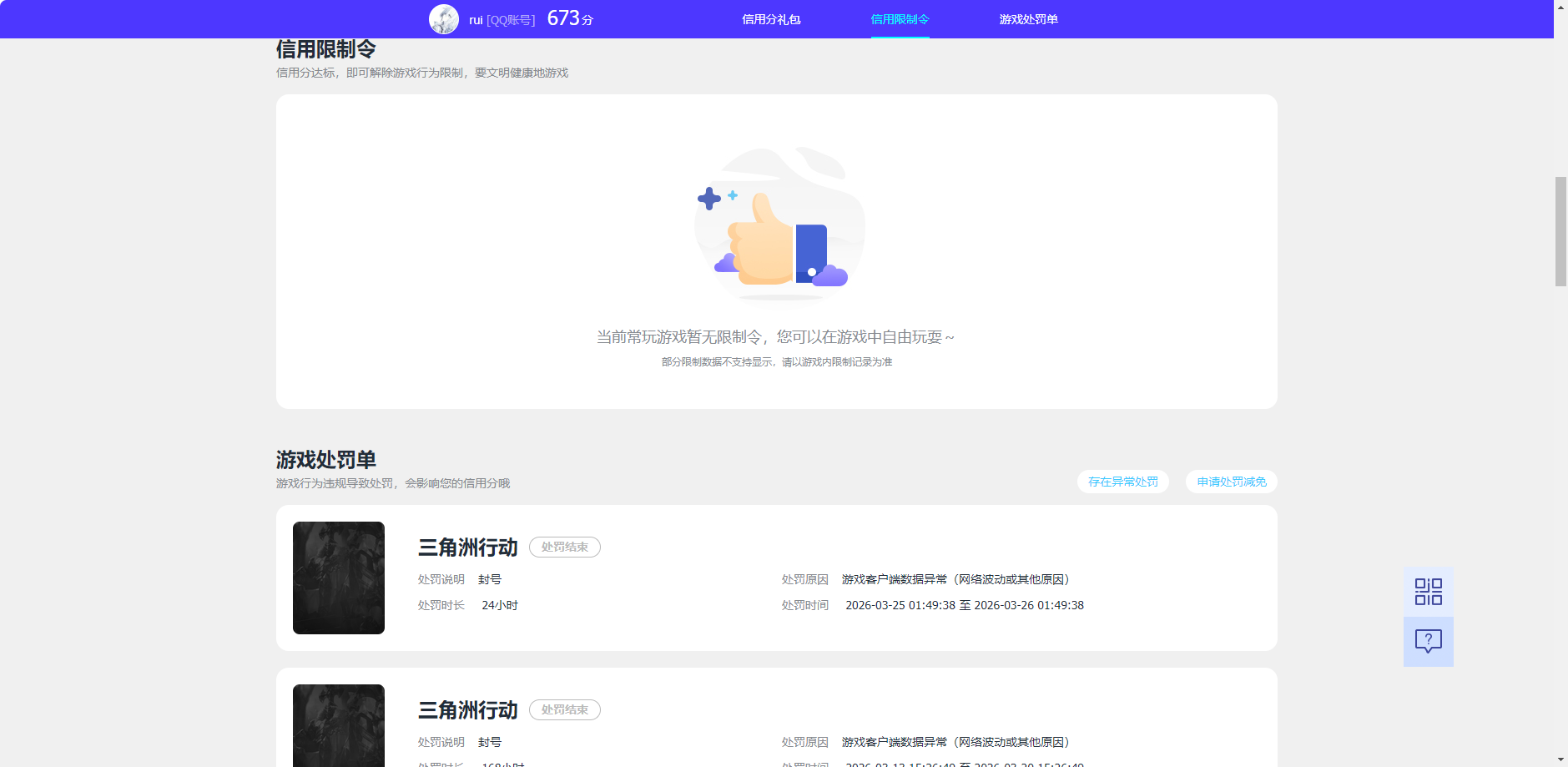Click 封号 in the 24小时 penalty card
Image resolution: width=1568 pixels, height=767 pixels.
click(x=490, y=579)
